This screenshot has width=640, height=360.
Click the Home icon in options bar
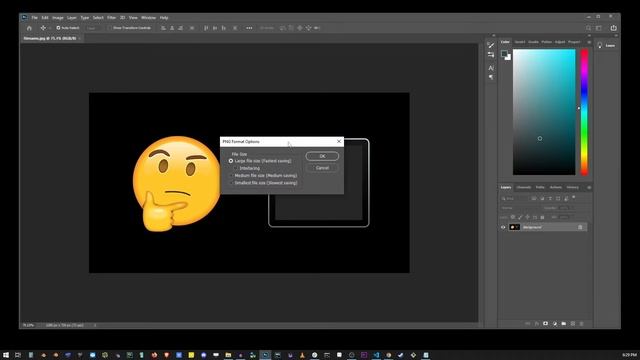pos(29,28)
